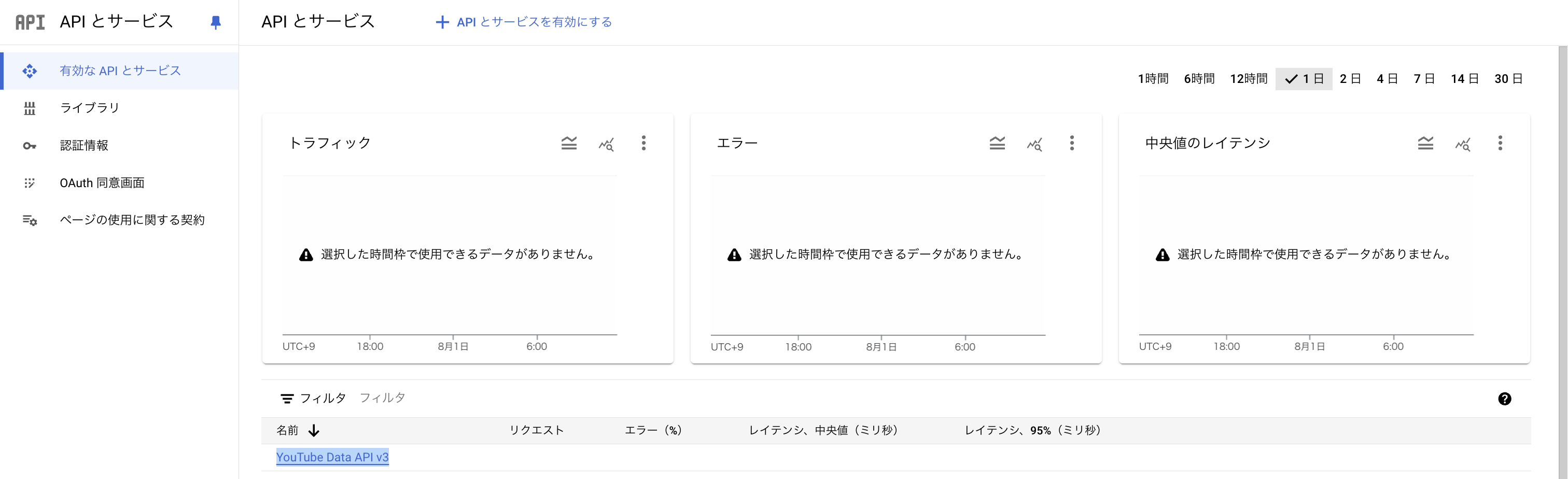Open ページの使用に関する契約 menu item

click(x=119, y=220)
